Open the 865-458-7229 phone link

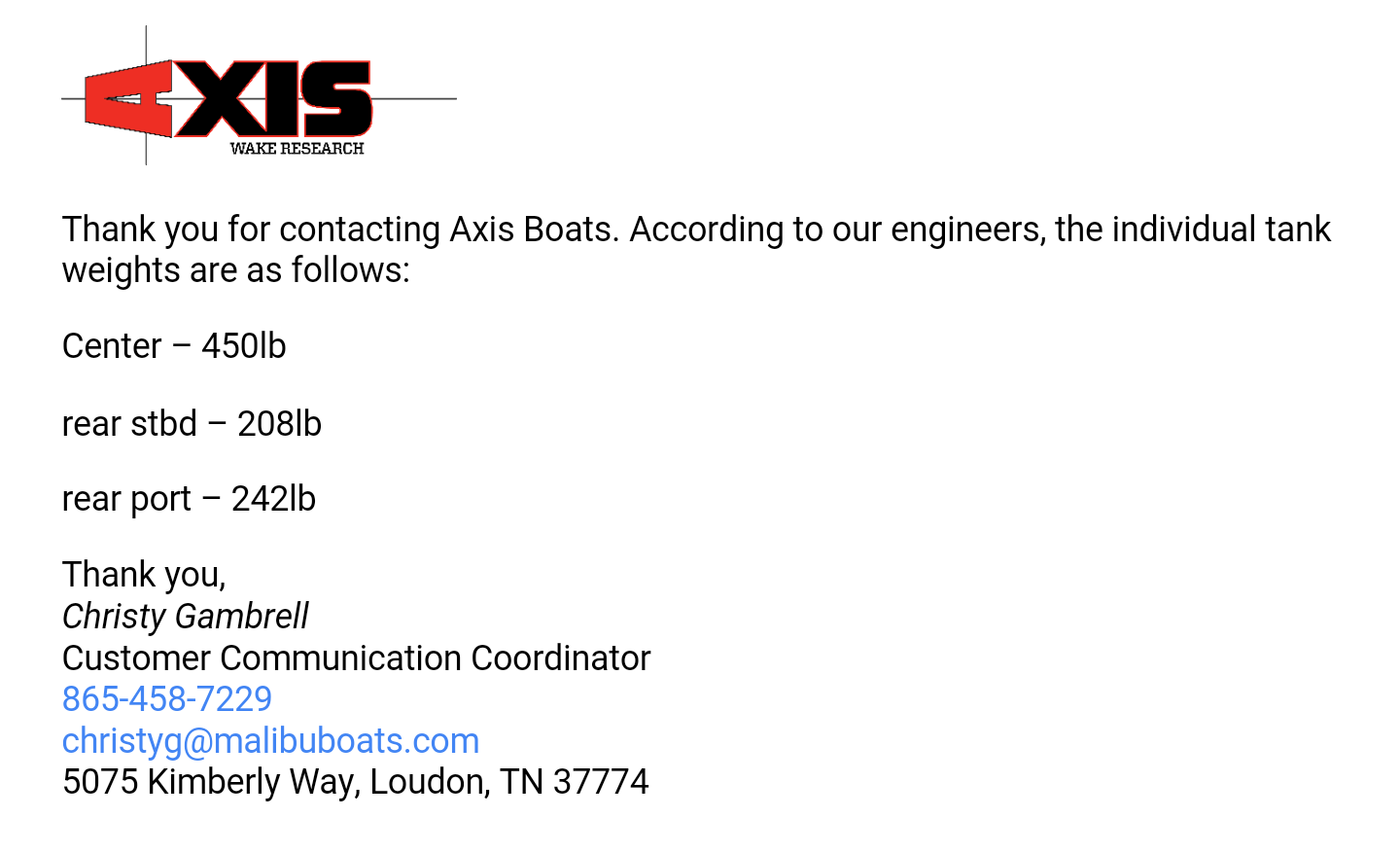coord(167,699)
